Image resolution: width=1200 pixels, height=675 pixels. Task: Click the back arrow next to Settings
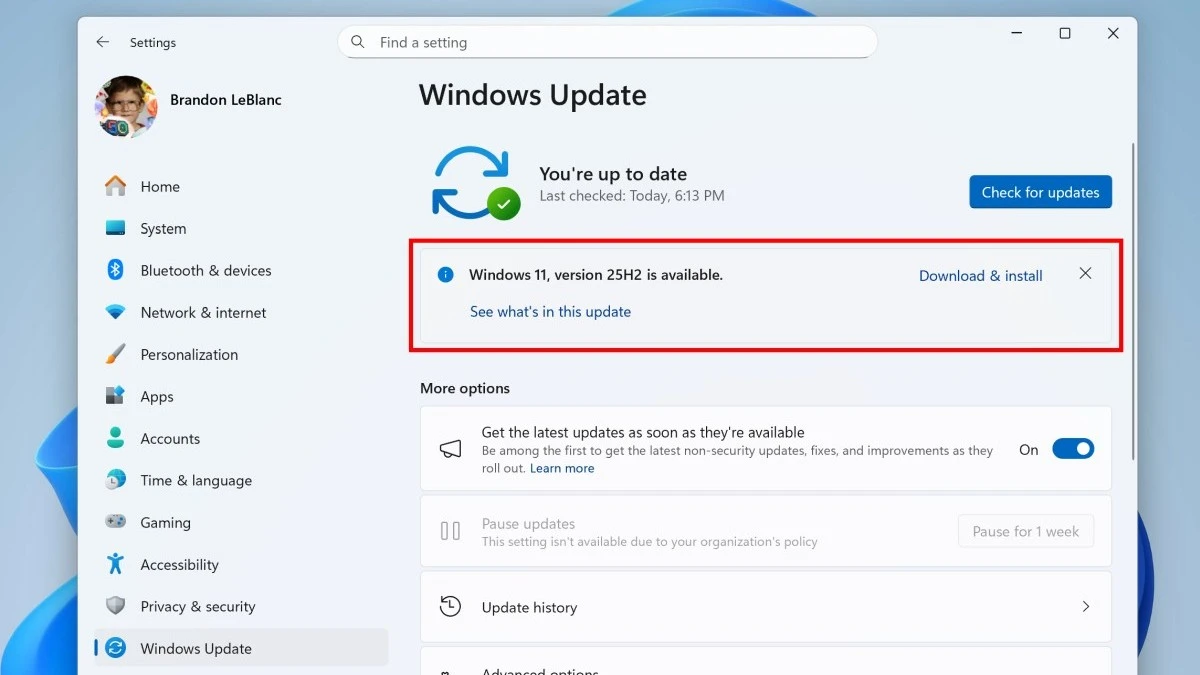point(101,42)
